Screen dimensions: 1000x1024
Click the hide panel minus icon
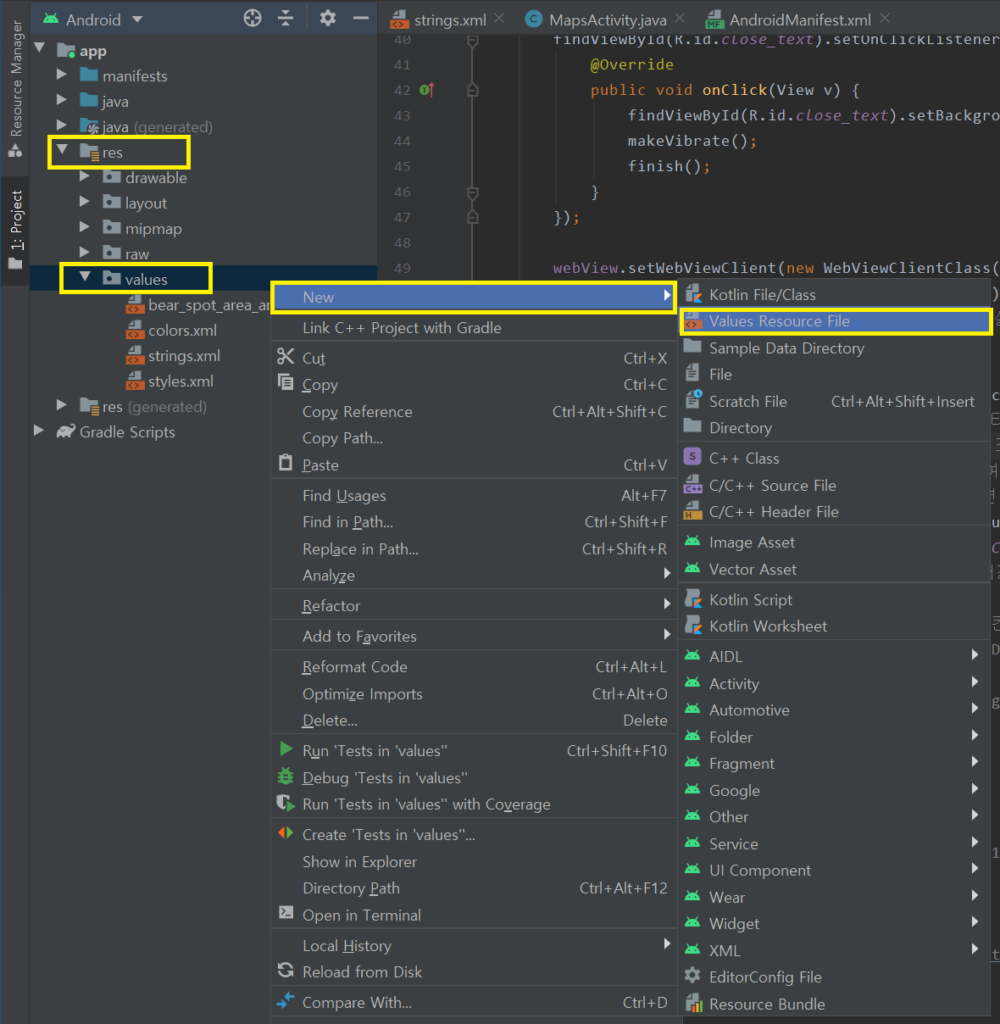pos(359,18)
